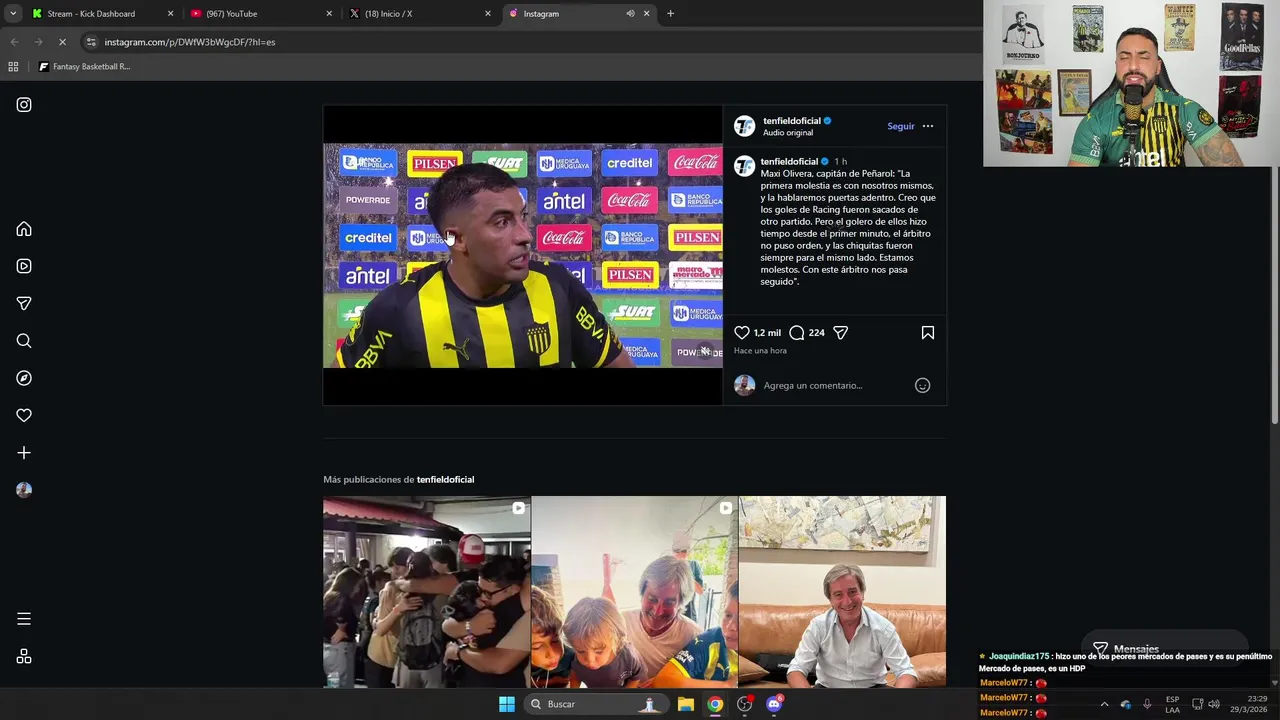Viewport: 1280px width, 720px height.
Task: Add a comment input field
Action: tap(834, 385)
